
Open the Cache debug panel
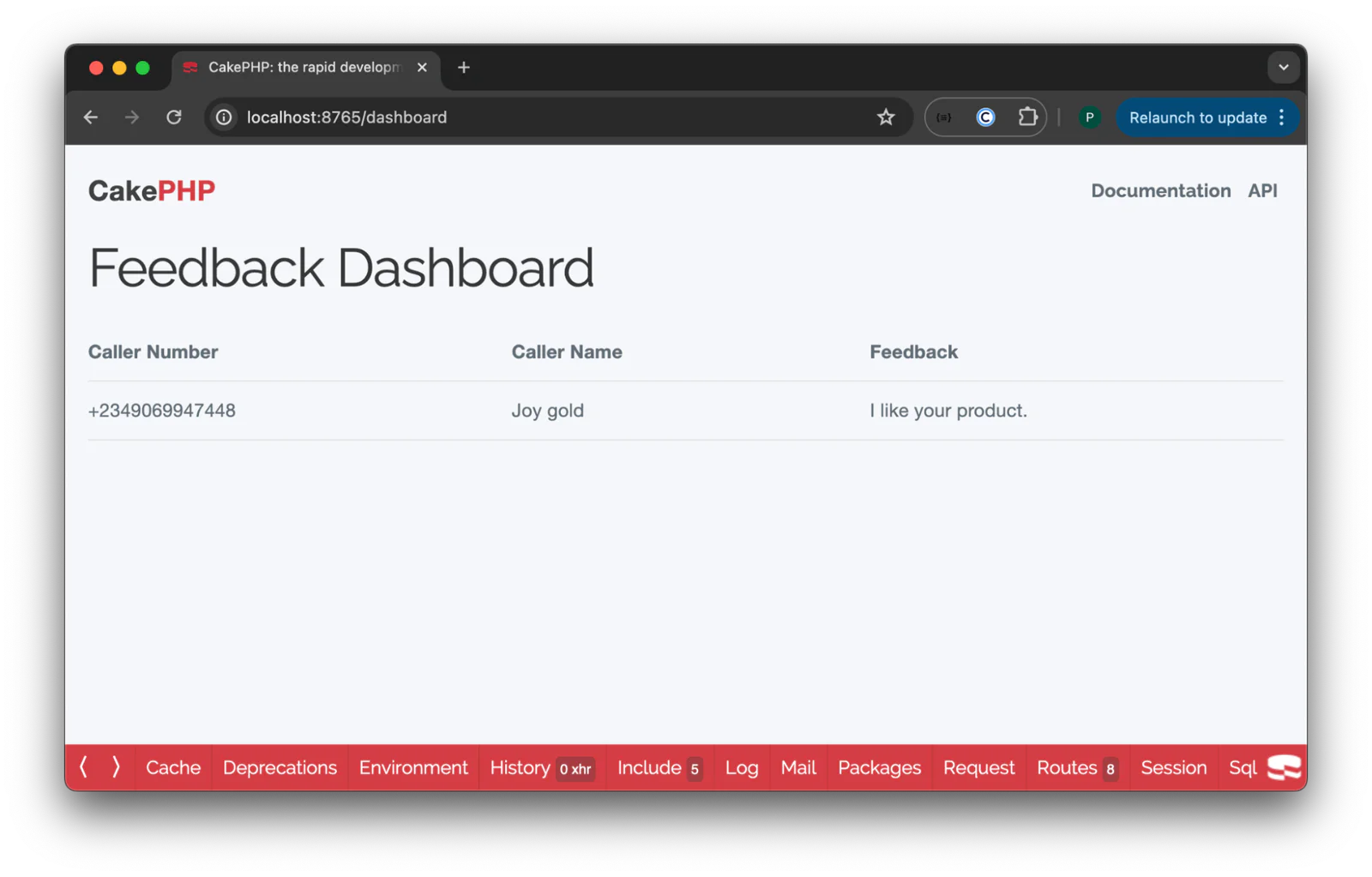click(x=173, y=767)
